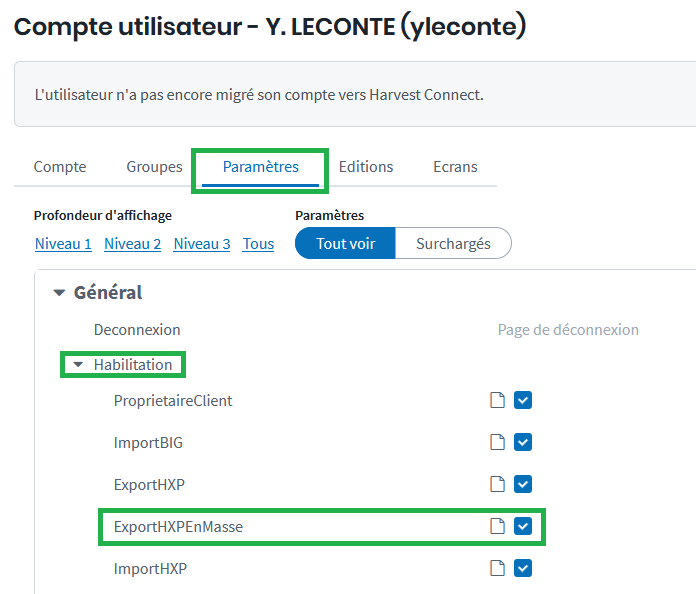Click the Niveau 1 depth link
696x594 pixels.
pyautogui.click(x=63, y=244)
